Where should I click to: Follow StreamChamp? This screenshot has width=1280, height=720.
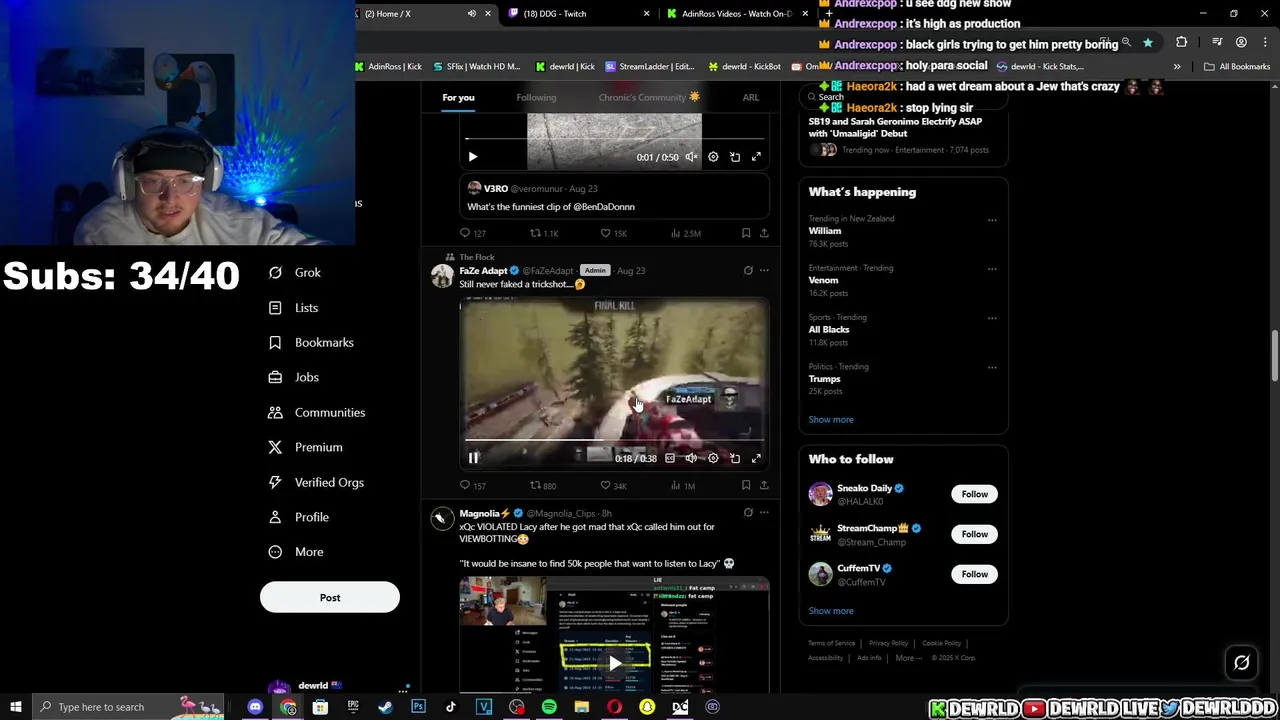click(x=974, y=534)
